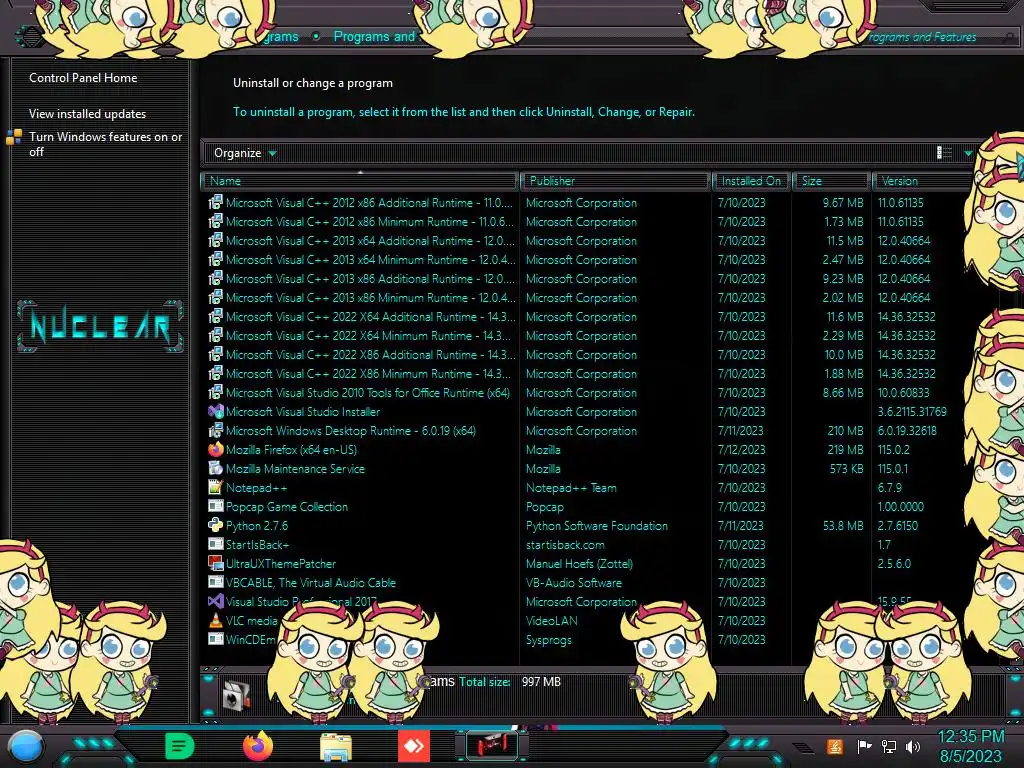Click the Sysprogs publisher cell
Viewport: 1024px width, 768px height.
[x=549, y=639]
